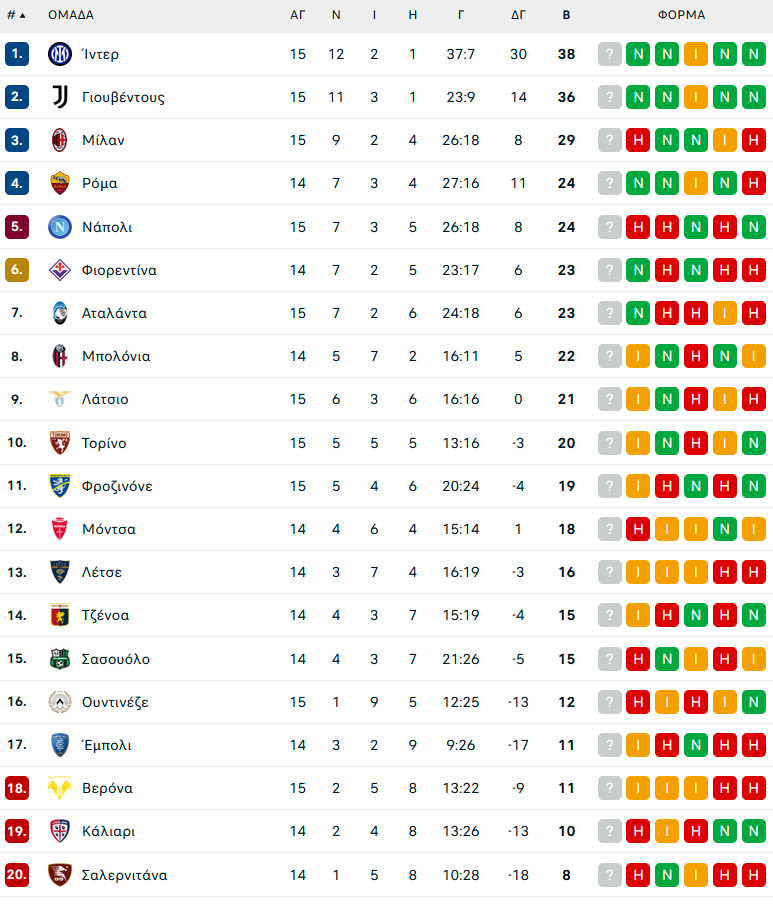Click the Milan club crest
The width and height of the screenshot is (773, 905).
point(59,140)
